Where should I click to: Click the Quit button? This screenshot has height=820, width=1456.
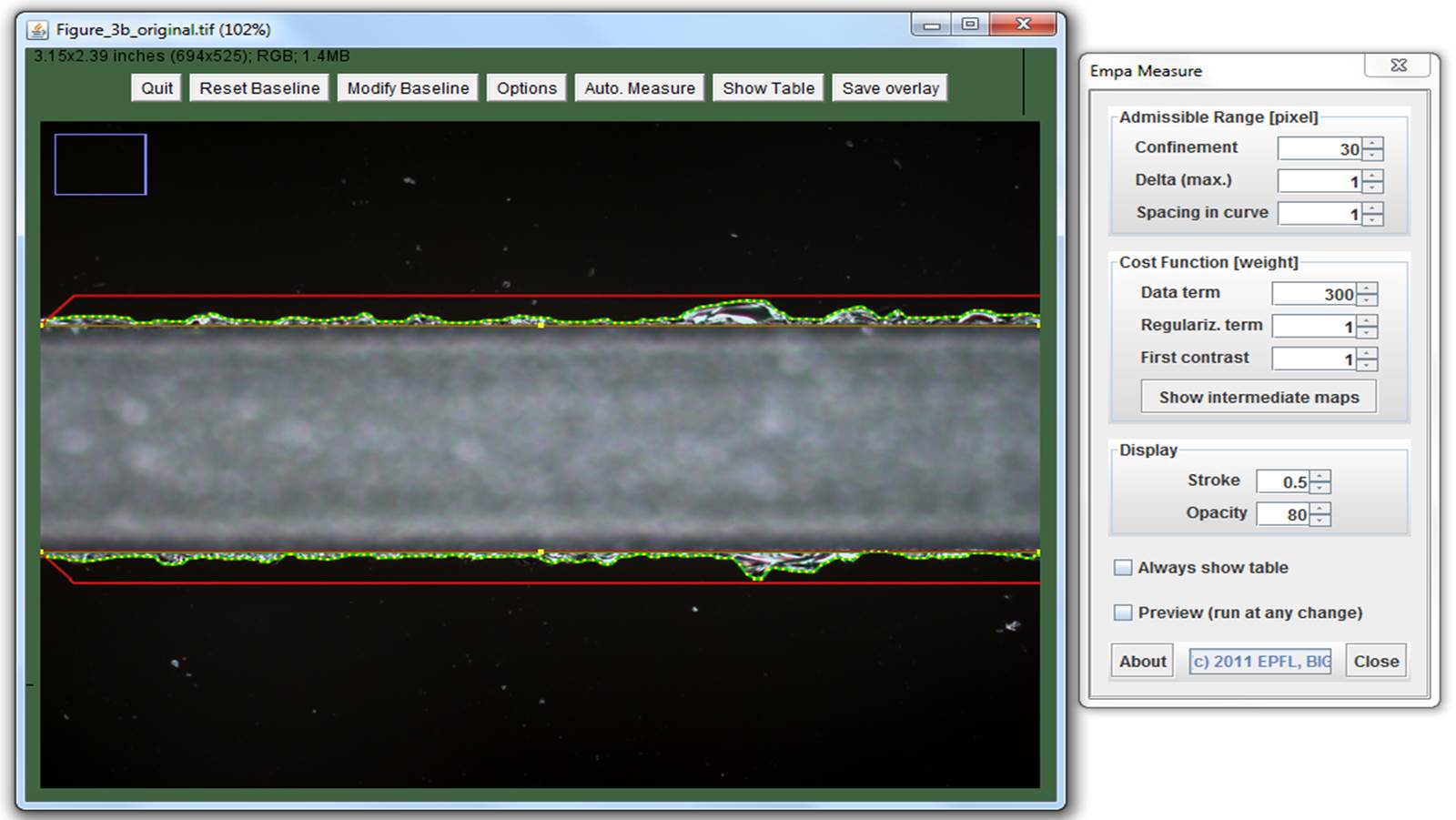157,88
